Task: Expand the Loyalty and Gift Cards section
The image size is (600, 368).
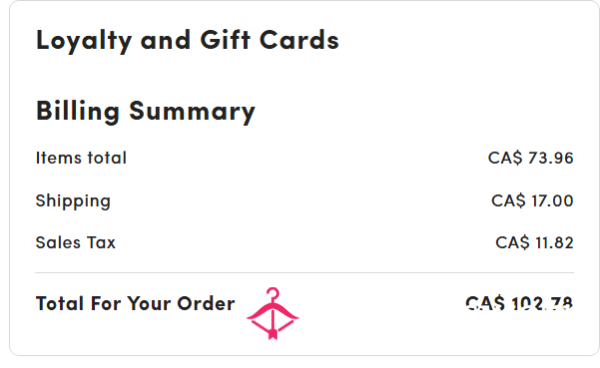Action: pos(188,41)
